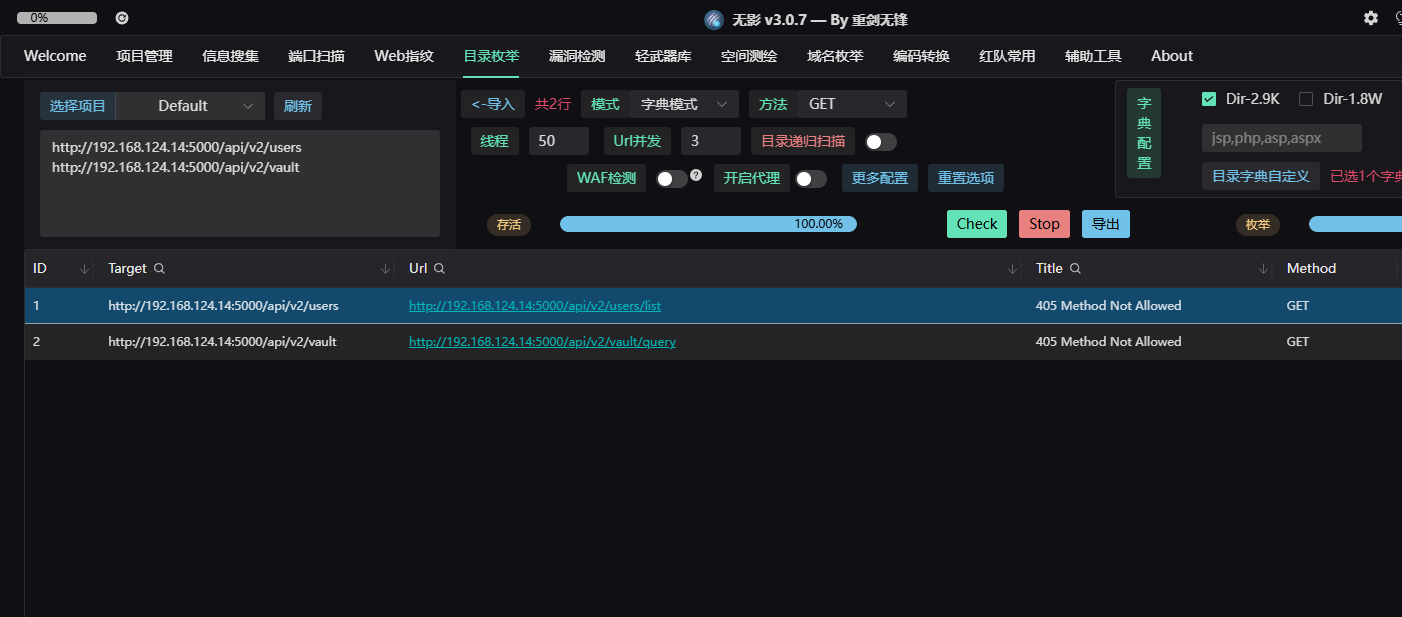Click the search icon next to Target header
The image size is (1402, 617).
(x=159, y=269)
